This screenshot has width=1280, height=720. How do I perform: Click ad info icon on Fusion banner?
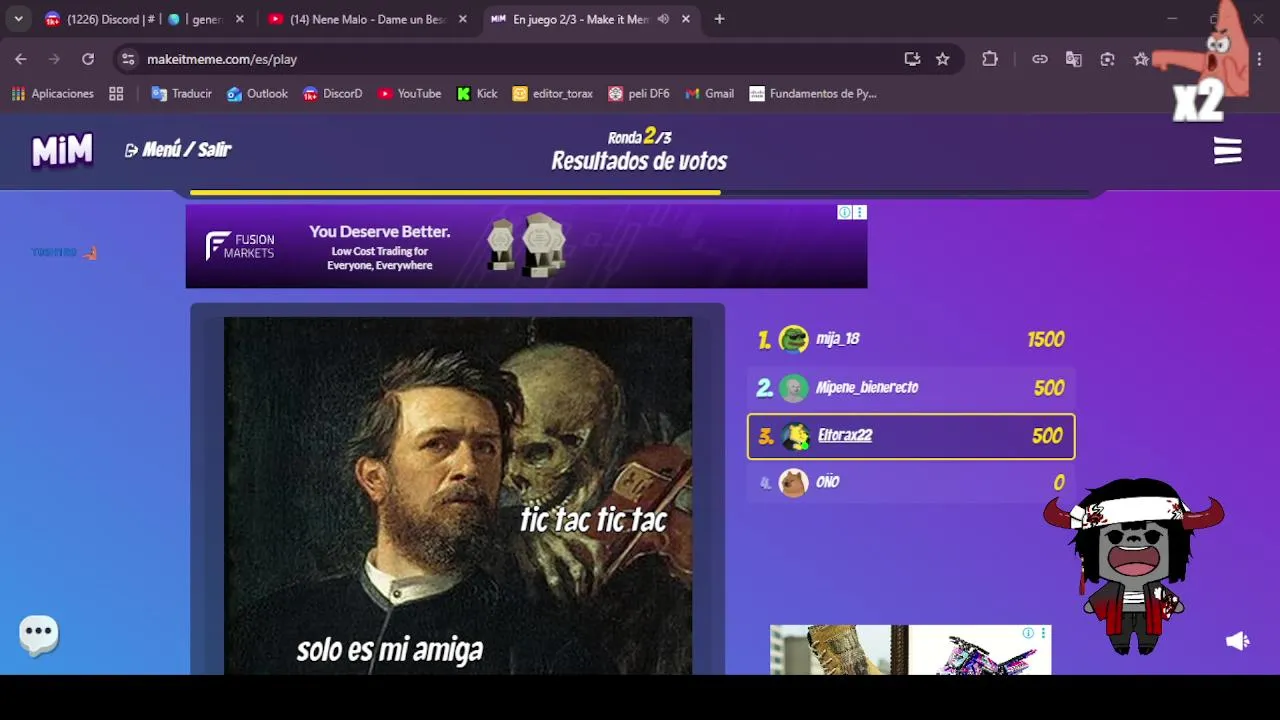click(845, 212)
